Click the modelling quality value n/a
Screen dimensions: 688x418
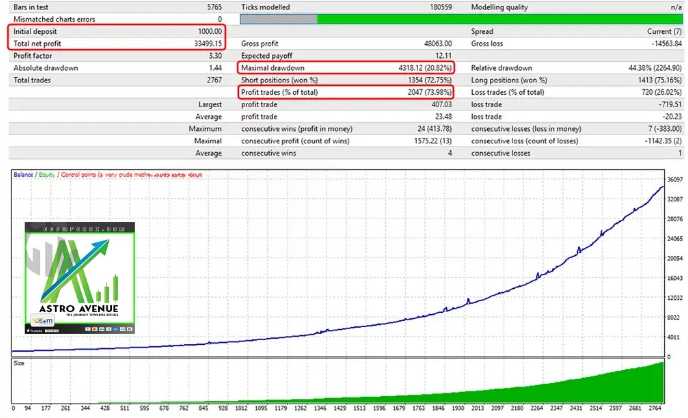pos(676,7)
